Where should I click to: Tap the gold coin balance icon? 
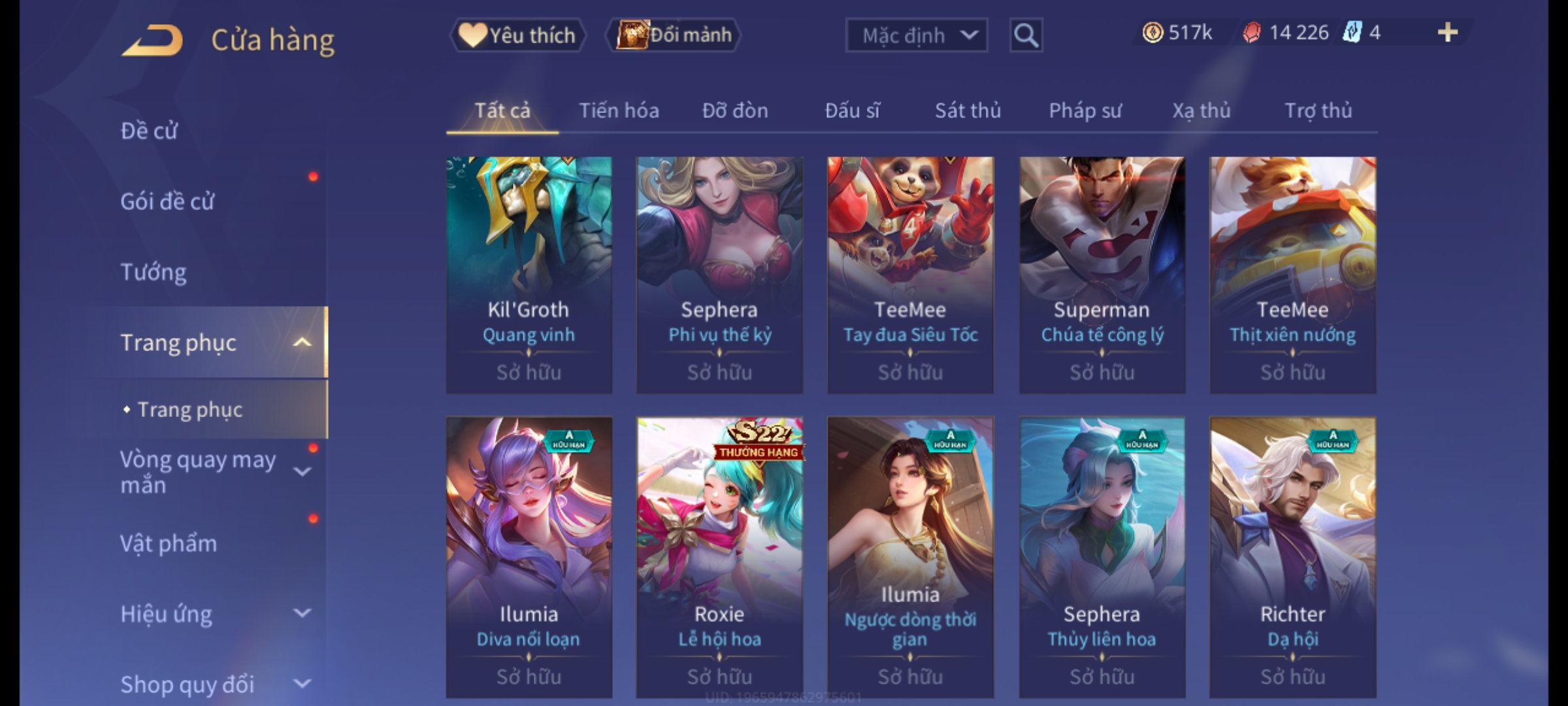pos(1152,32)
